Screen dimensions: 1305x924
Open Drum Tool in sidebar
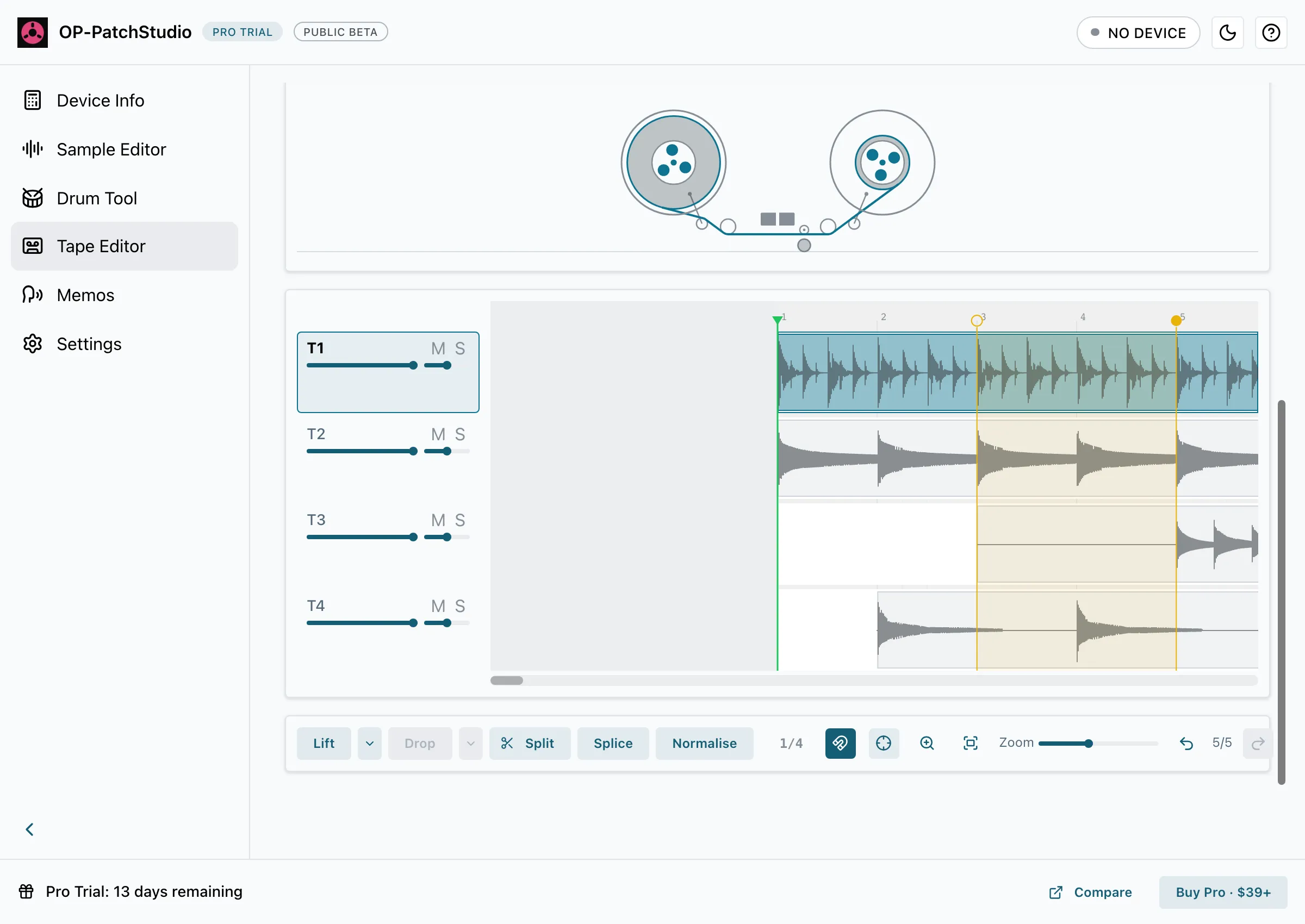pyautogui.click(x=124, y=198)
